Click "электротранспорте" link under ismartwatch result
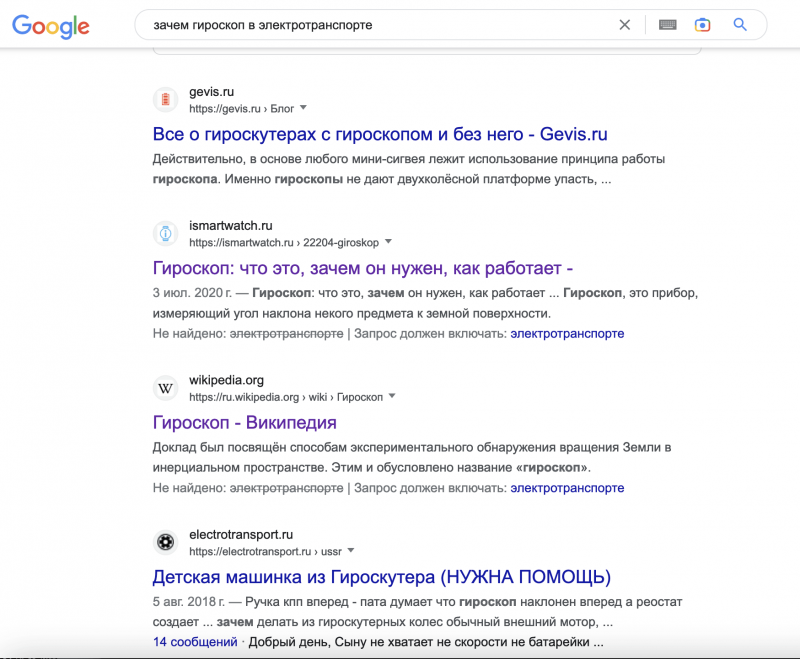The height and width of the screenshot is (659, 800). (567, 334)
